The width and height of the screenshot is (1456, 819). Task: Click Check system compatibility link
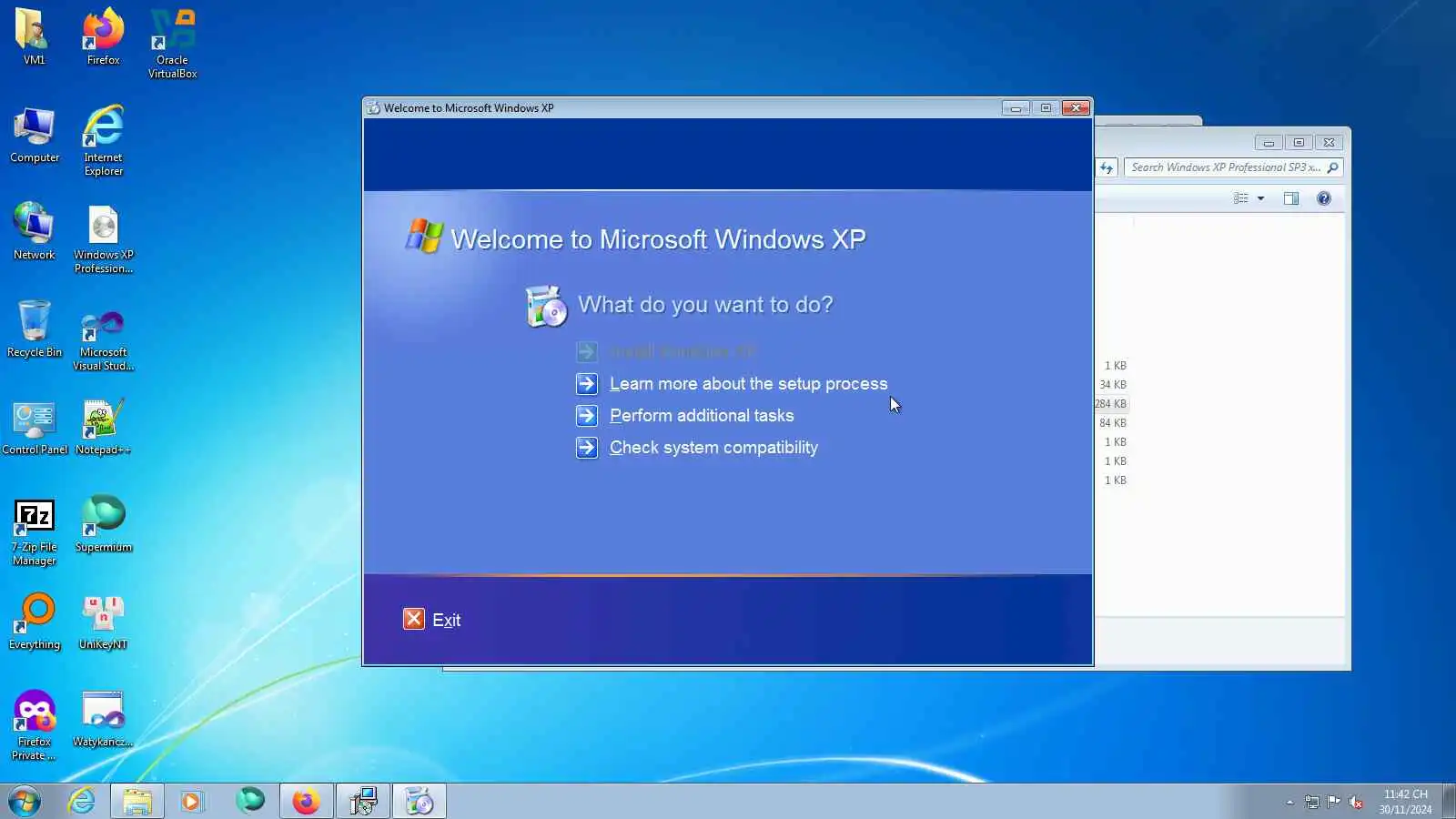(x=713, y=447)
